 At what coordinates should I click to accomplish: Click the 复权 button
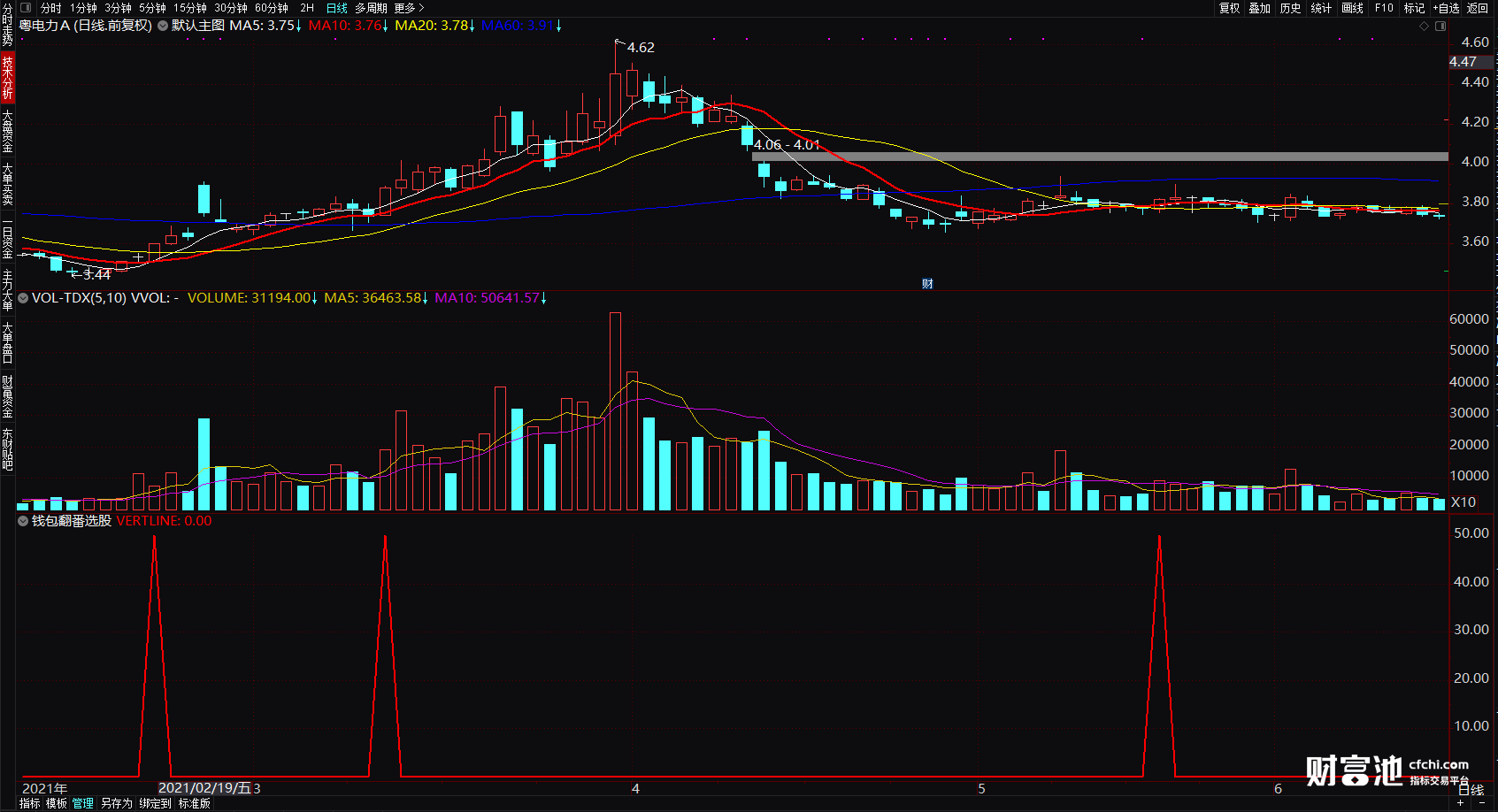click(1229, 8)
